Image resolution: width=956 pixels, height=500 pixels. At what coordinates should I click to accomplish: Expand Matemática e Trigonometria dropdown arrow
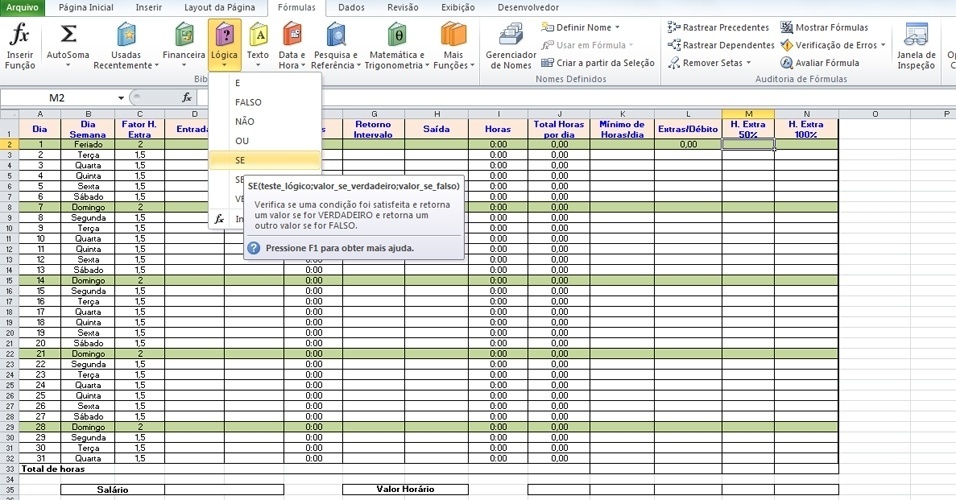427,65
